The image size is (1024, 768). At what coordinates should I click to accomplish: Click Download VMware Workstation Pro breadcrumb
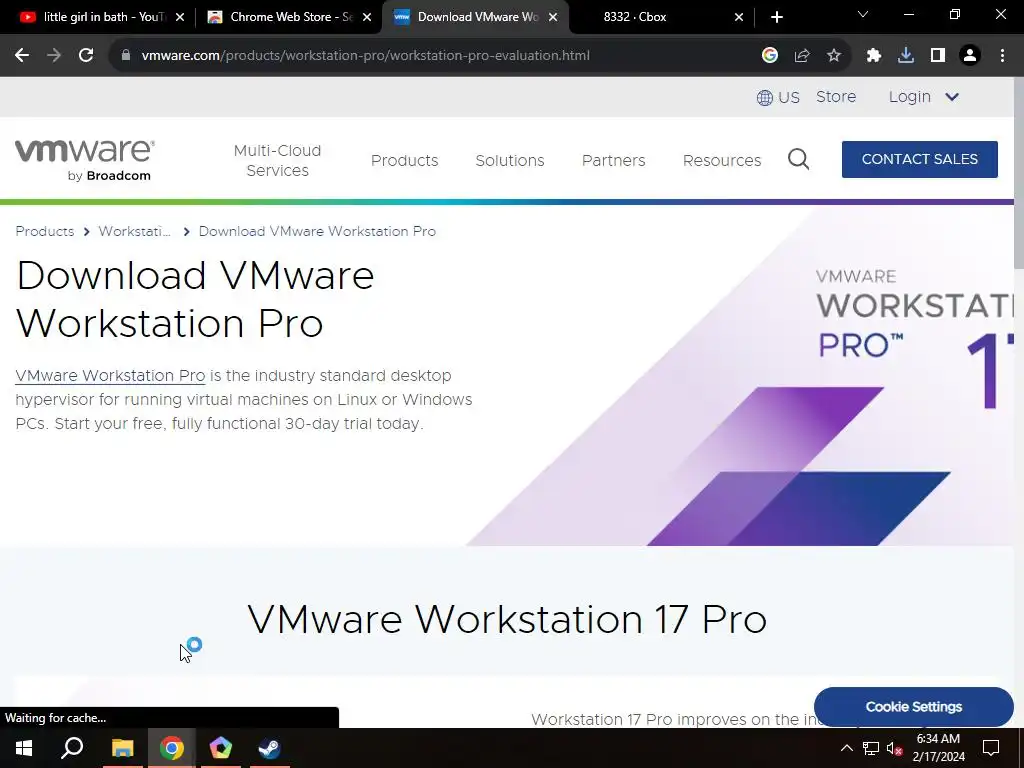(317, 231)
